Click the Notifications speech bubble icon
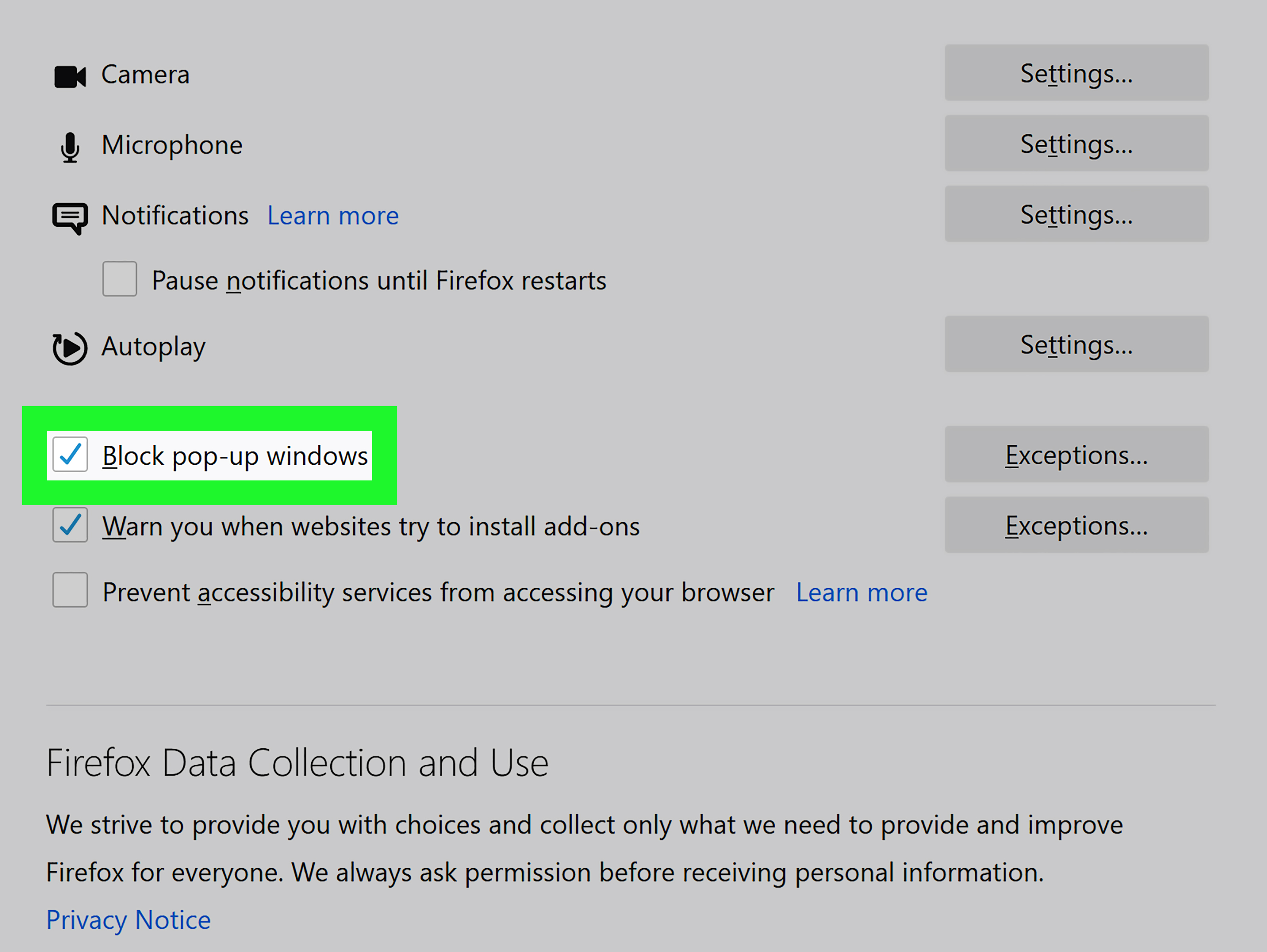 point(70,218)
